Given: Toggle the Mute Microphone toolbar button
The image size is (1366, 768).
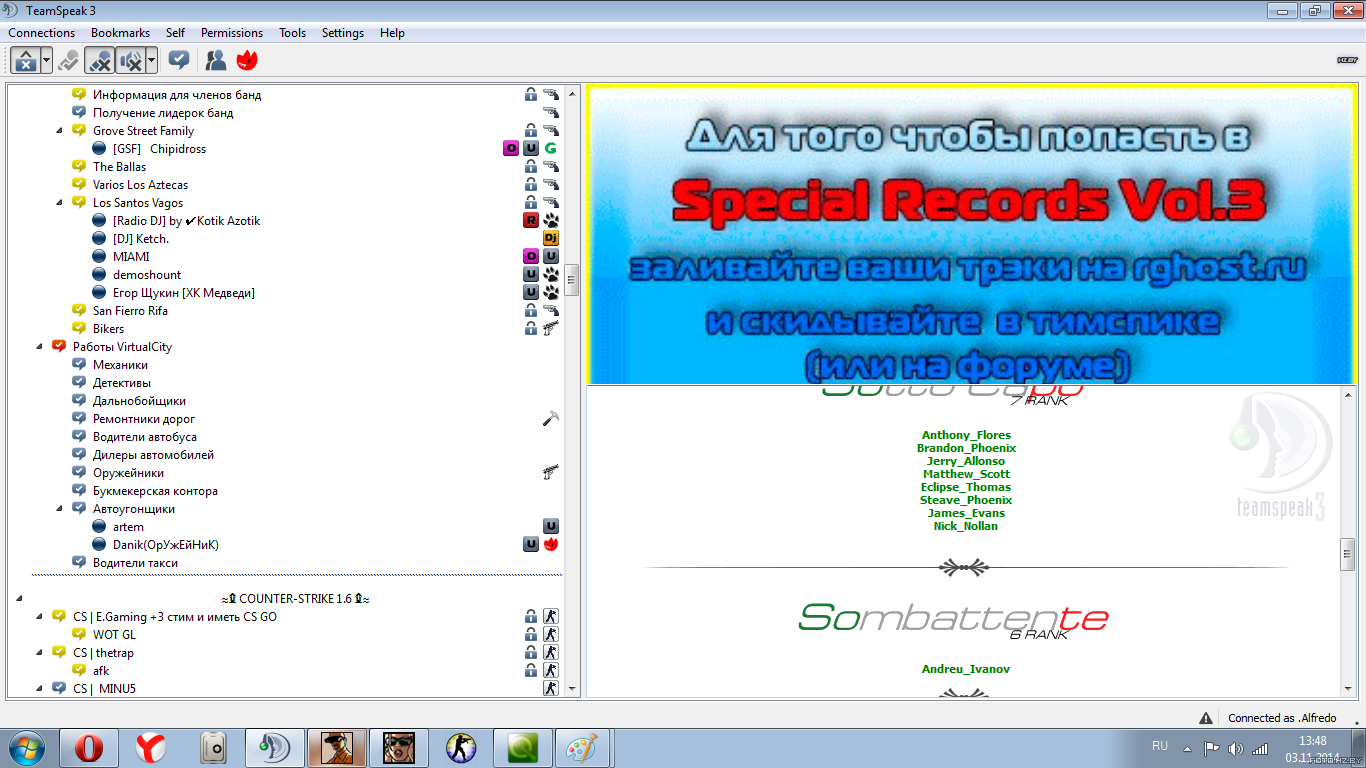Looking at the screenshot, I should click(x=99, y=61).
